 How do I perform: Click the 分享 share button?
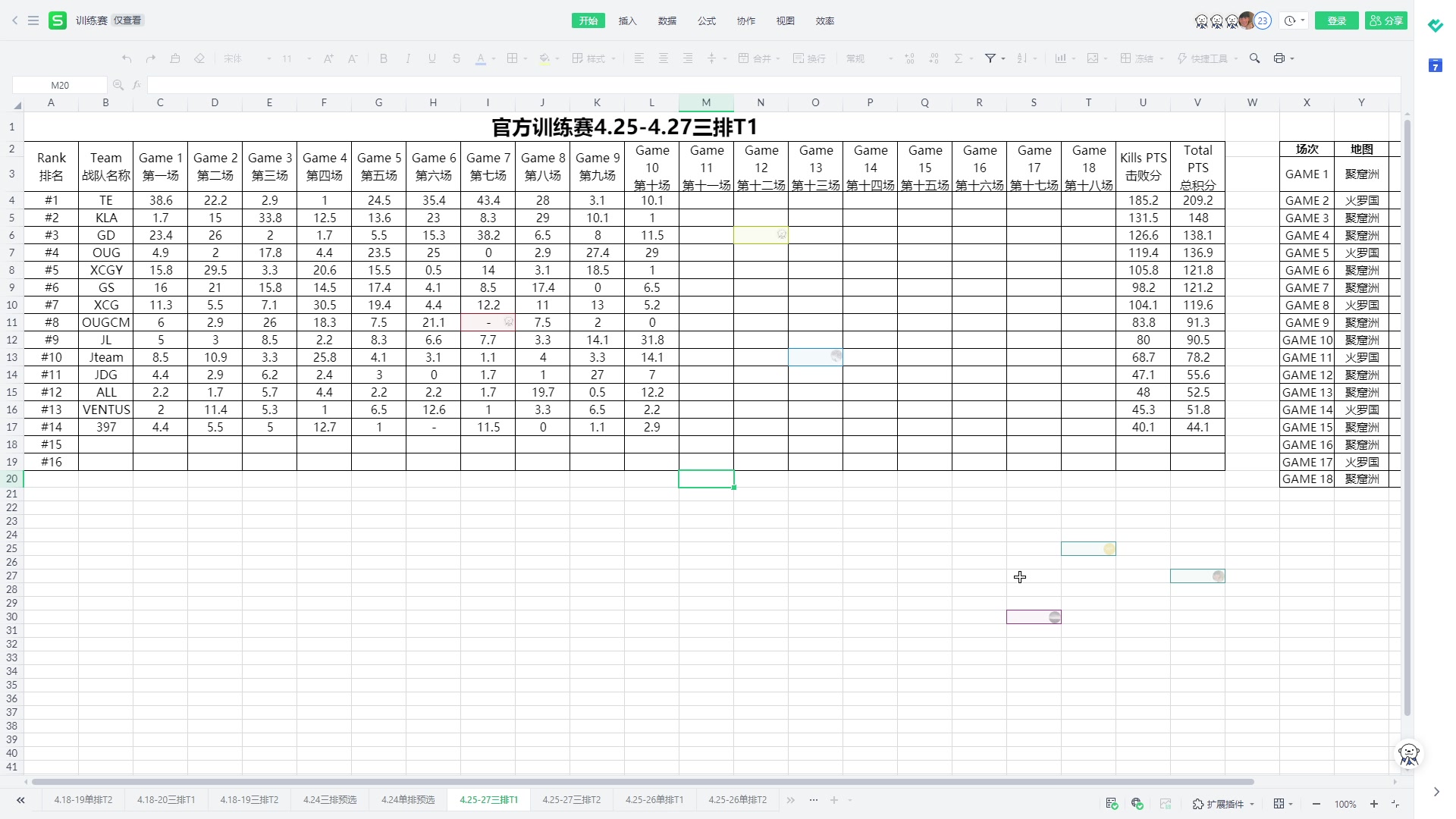[1386, 20]
